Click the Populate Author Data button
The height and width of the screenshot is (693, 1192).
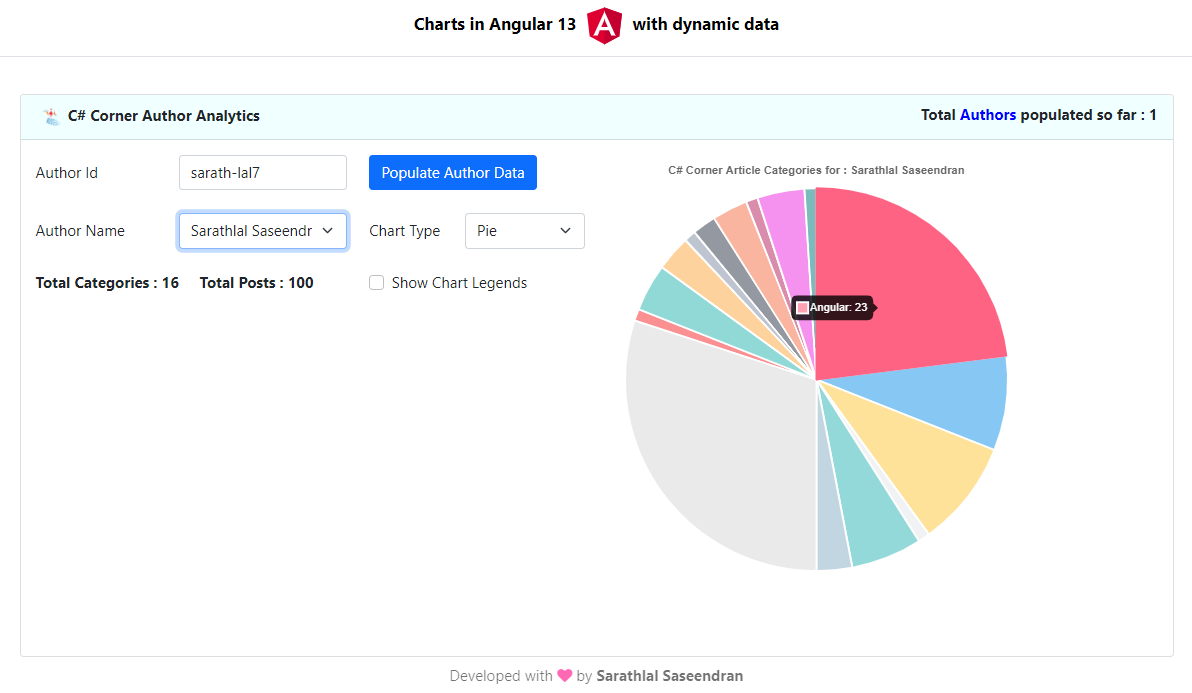coord(452,172)
